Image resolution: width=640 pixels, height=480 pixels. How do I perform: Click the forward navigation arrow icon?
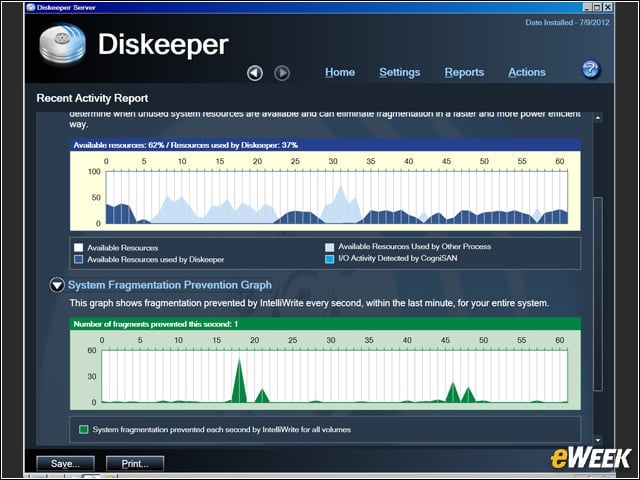[x=282, y=73]
